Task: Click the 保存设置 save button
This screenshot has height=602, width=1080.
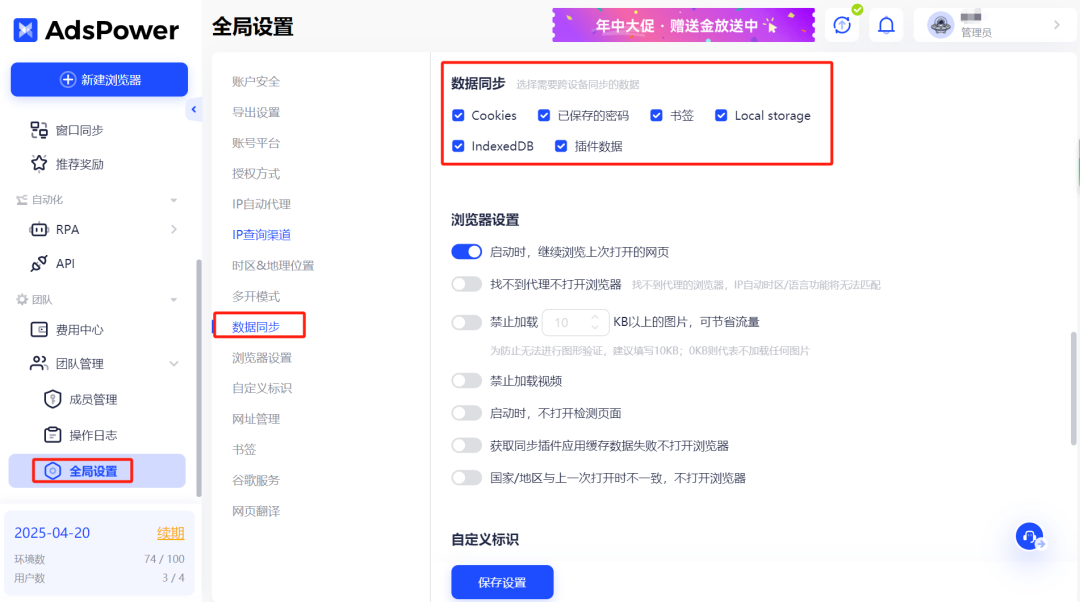Action: (x=502, y=582)
